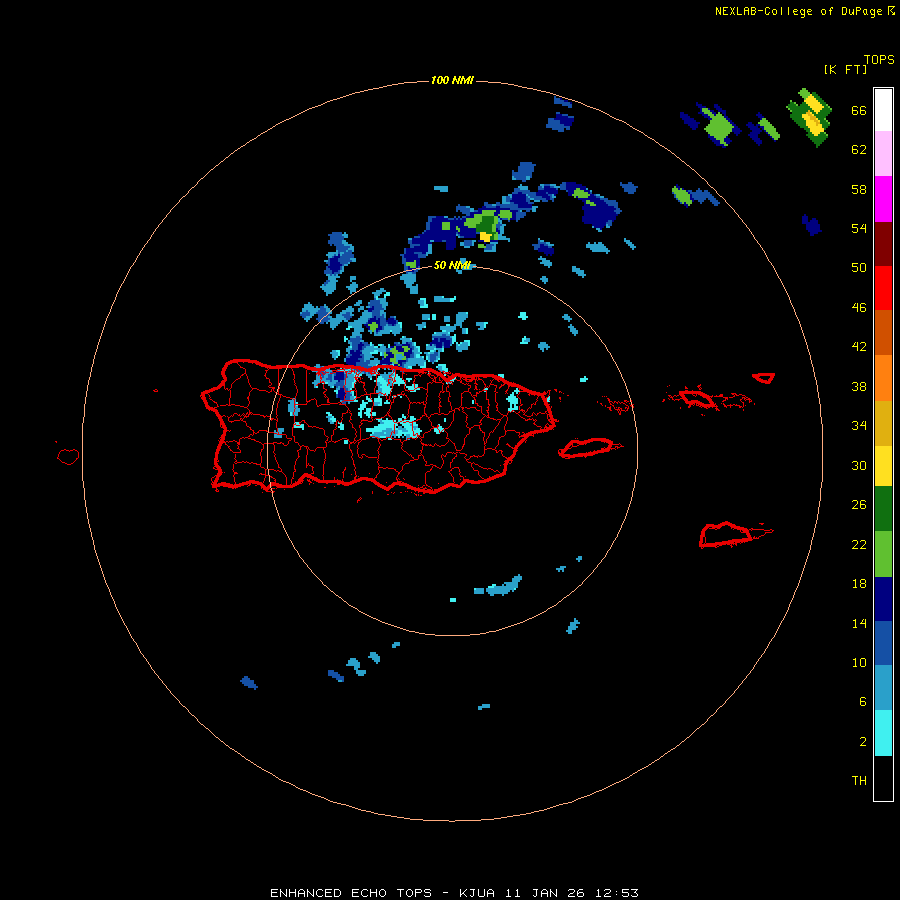Click the 'TOPS' legend title
The height and width of the screenshot is (900, 900).
[x=879, y=59]
